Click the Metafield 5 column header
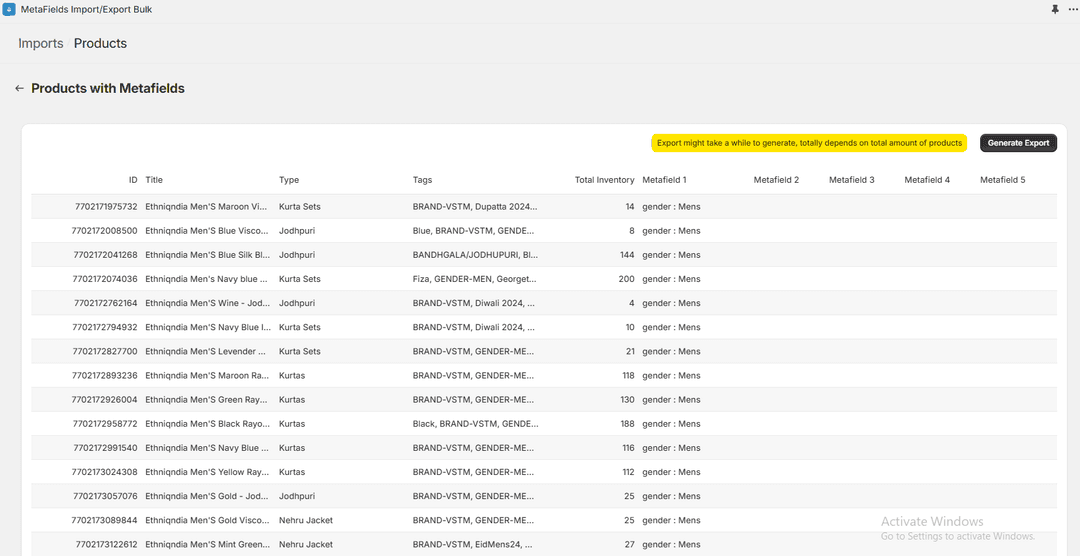Viewport: 1080px width, 556px height. [1003, 180]
